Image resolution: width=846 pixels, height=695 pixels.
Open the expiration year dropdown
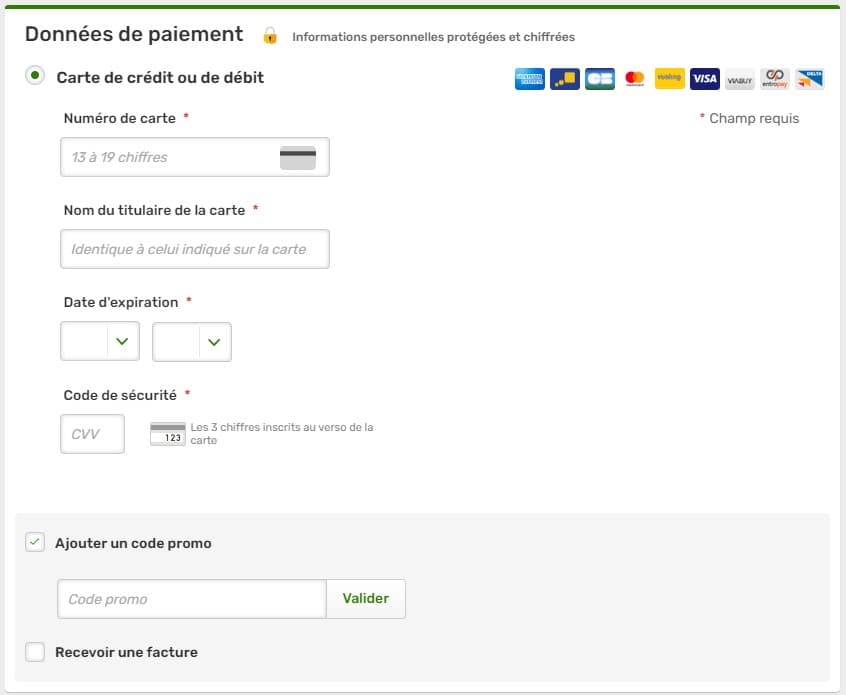(191, 340)
